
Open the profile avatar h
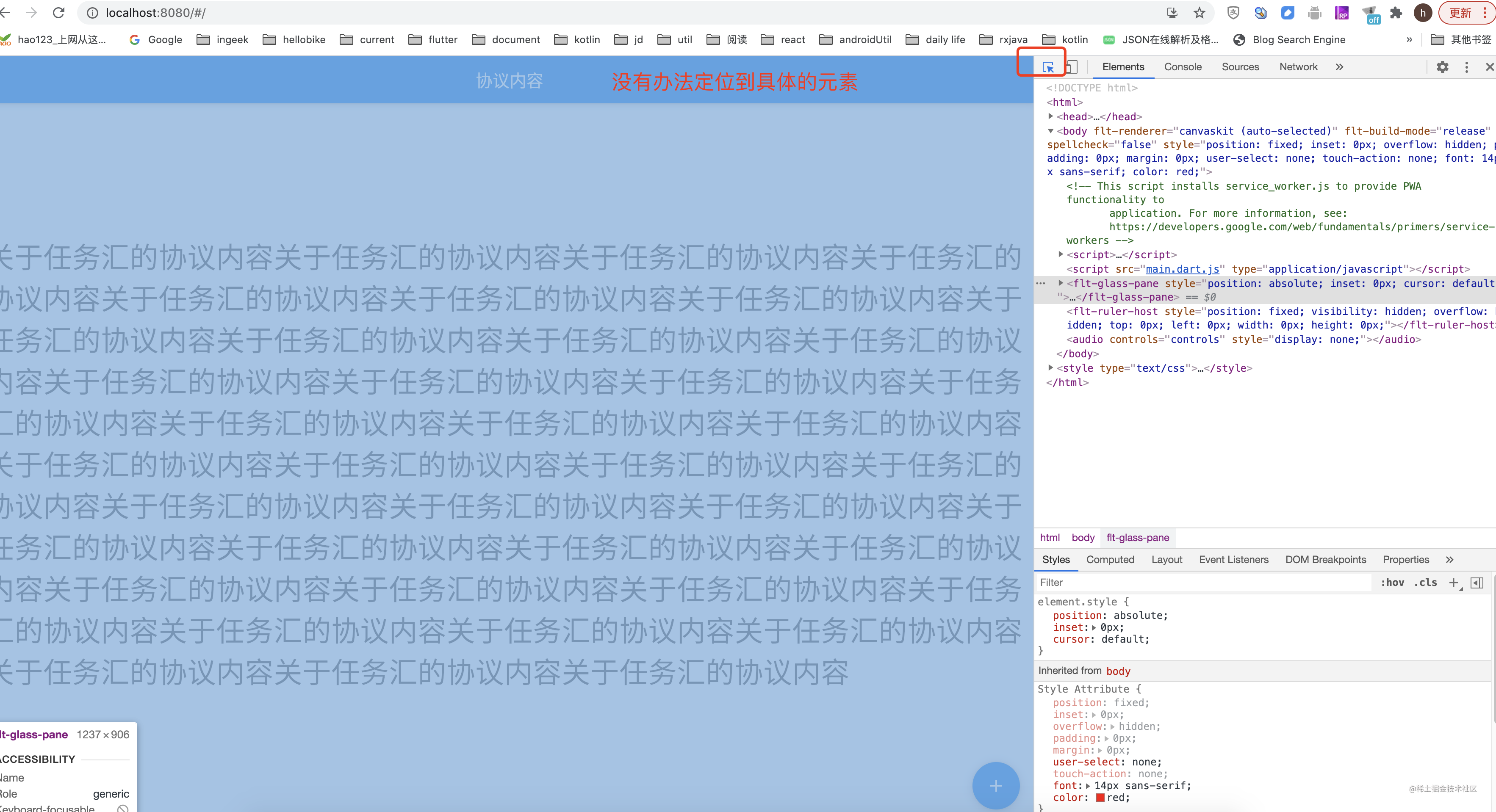point(1423,13)
